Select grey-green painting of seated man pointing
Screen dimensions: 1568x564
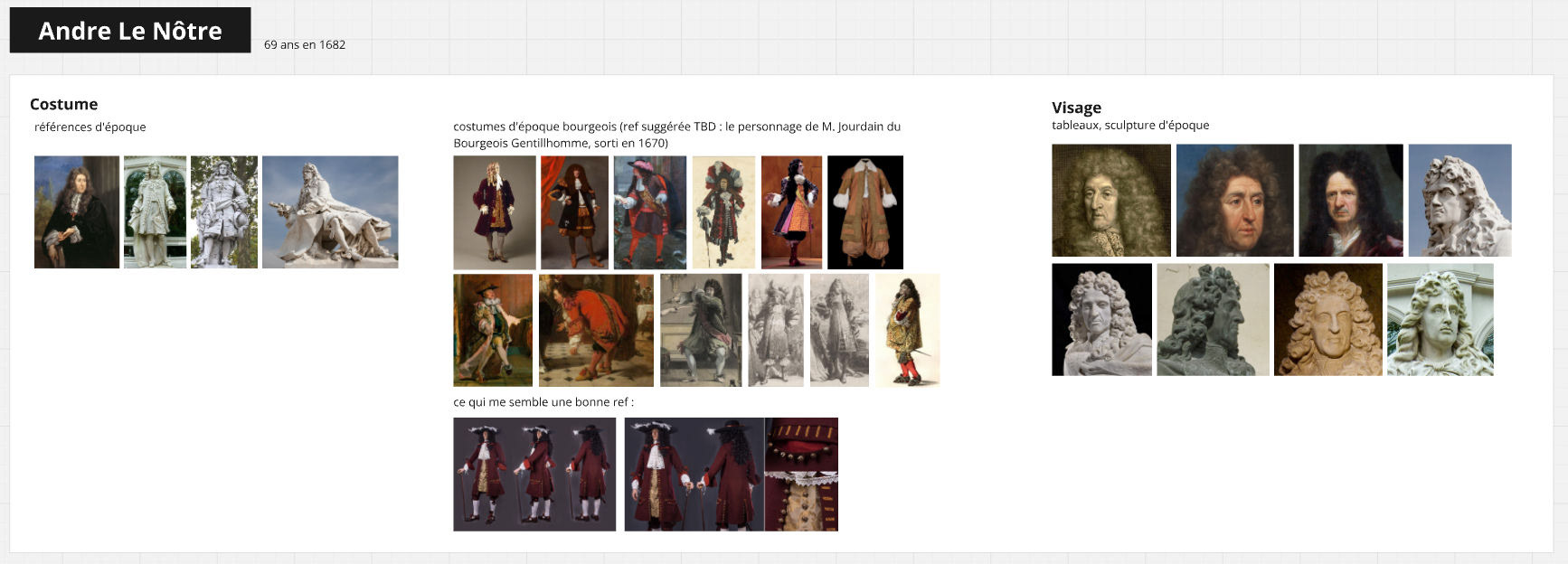[x=701, y=331]
